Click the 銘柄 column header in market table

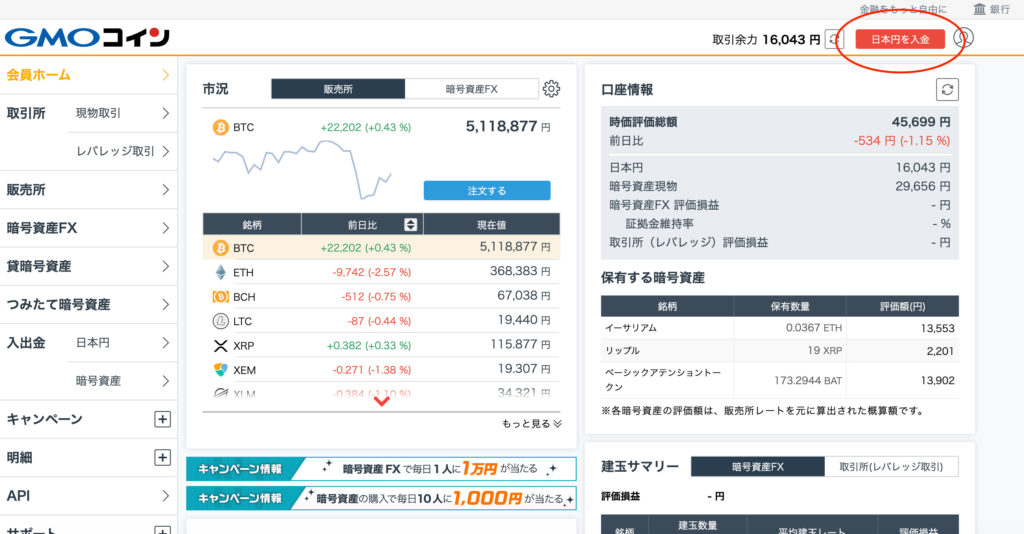pyautogui.click(x=252, y=225)
